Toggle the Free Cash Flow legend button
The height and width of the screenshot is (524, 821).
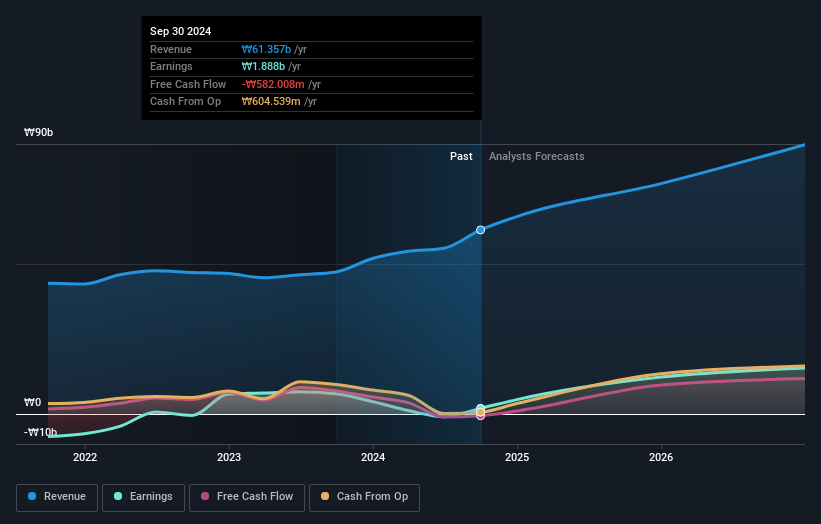[247, 497]
